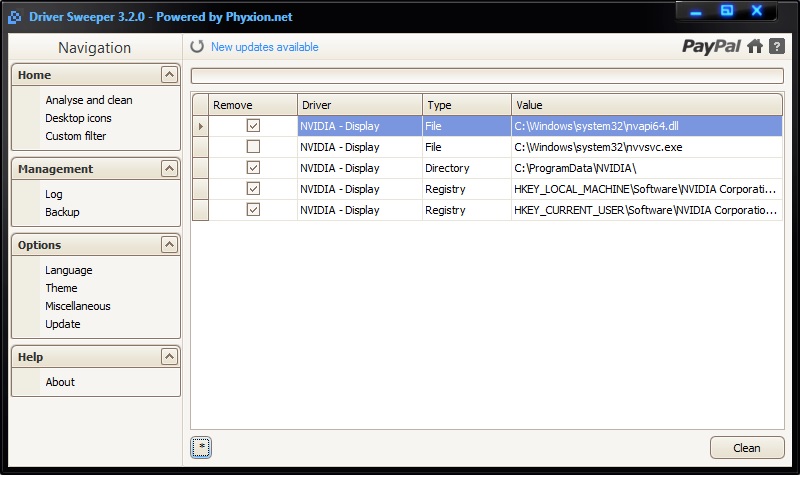801x477 pixels.
Task: Open the Backup page
Action: click(x=62, y=212)
